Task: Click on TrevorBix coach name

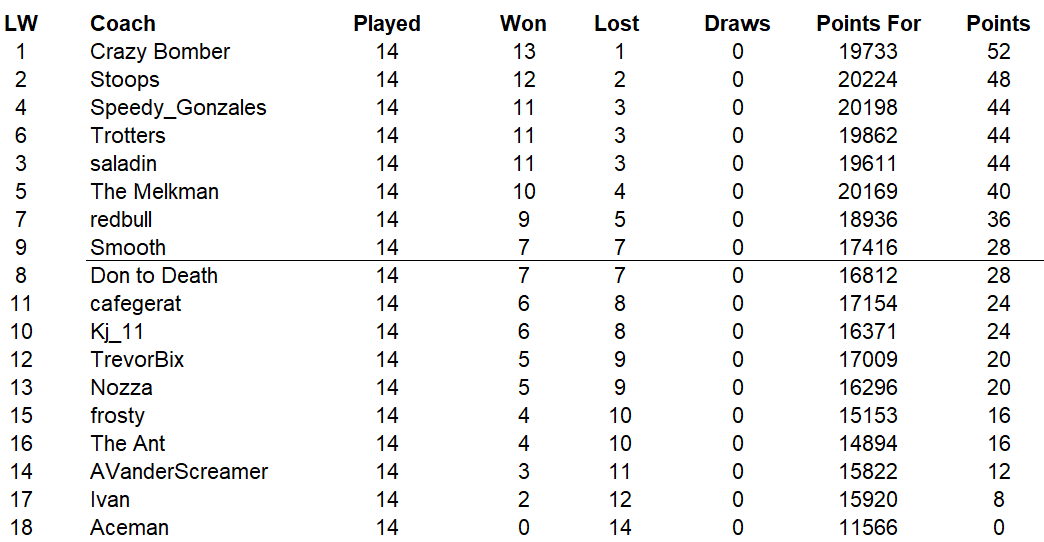Action: tap(137, 360)
